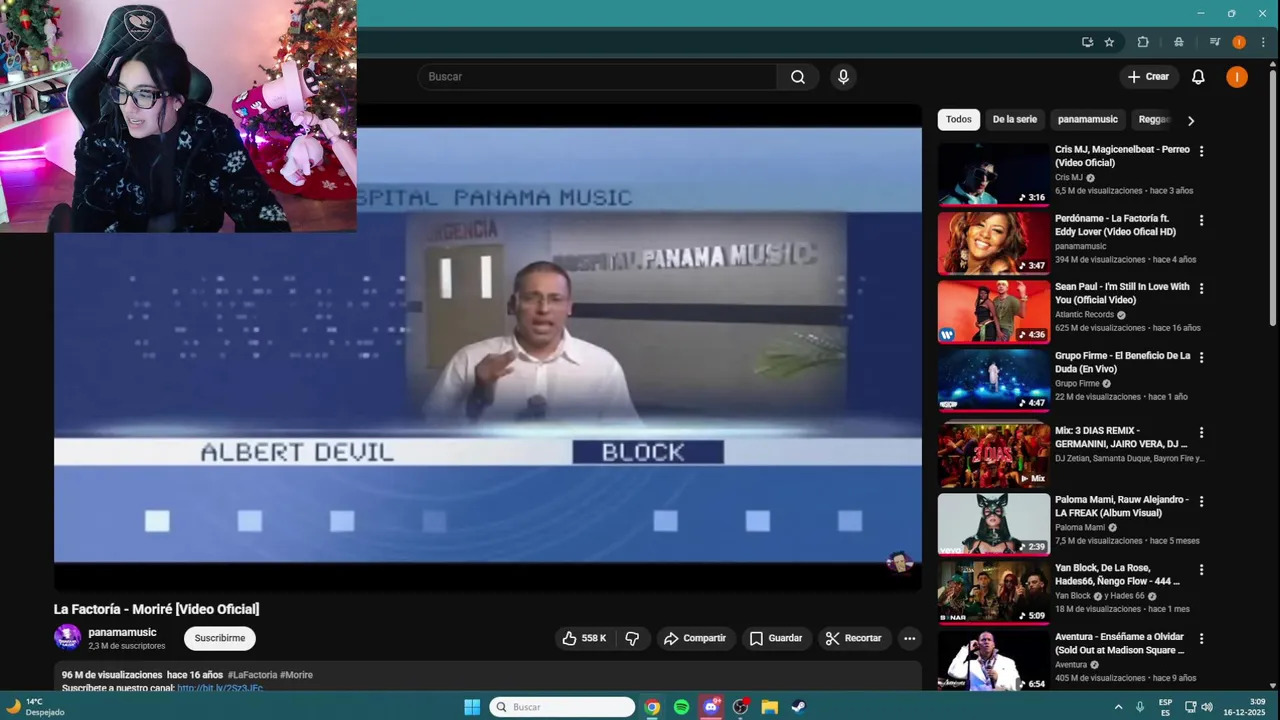Open Chrome profile avatar in toolbar

1239,42
